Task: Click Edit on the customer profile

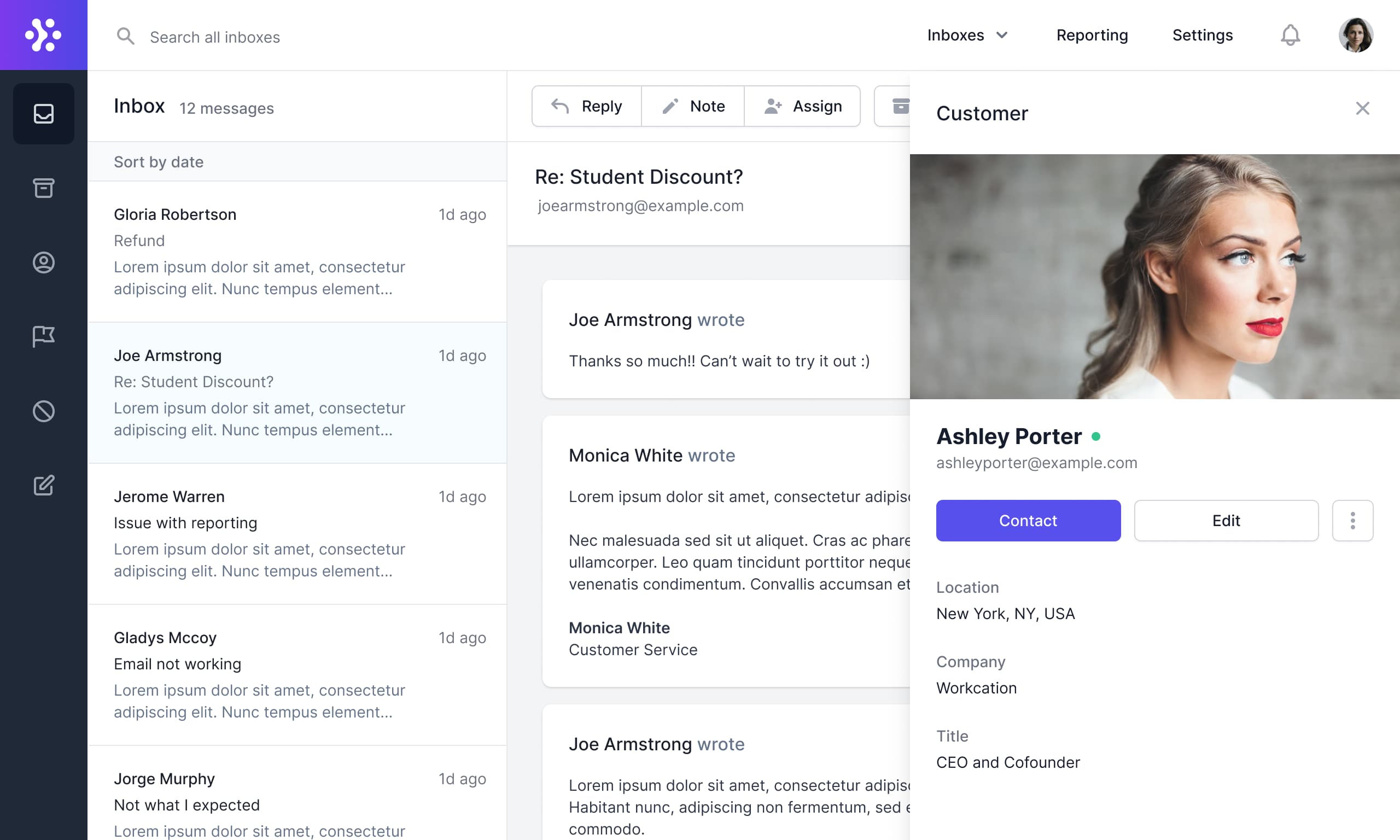Action: (1226, 520)
